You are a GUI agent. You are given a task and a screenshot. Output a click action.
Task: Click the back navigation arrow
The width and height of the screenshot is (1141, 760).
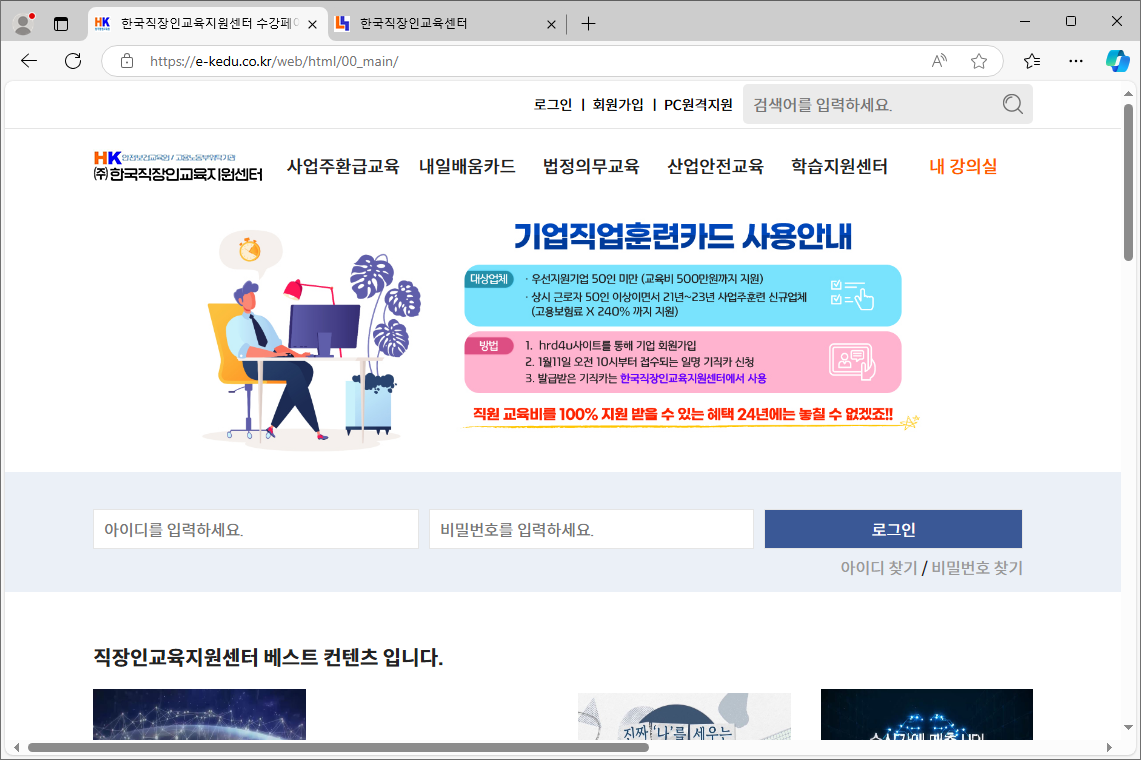[28, 61]
